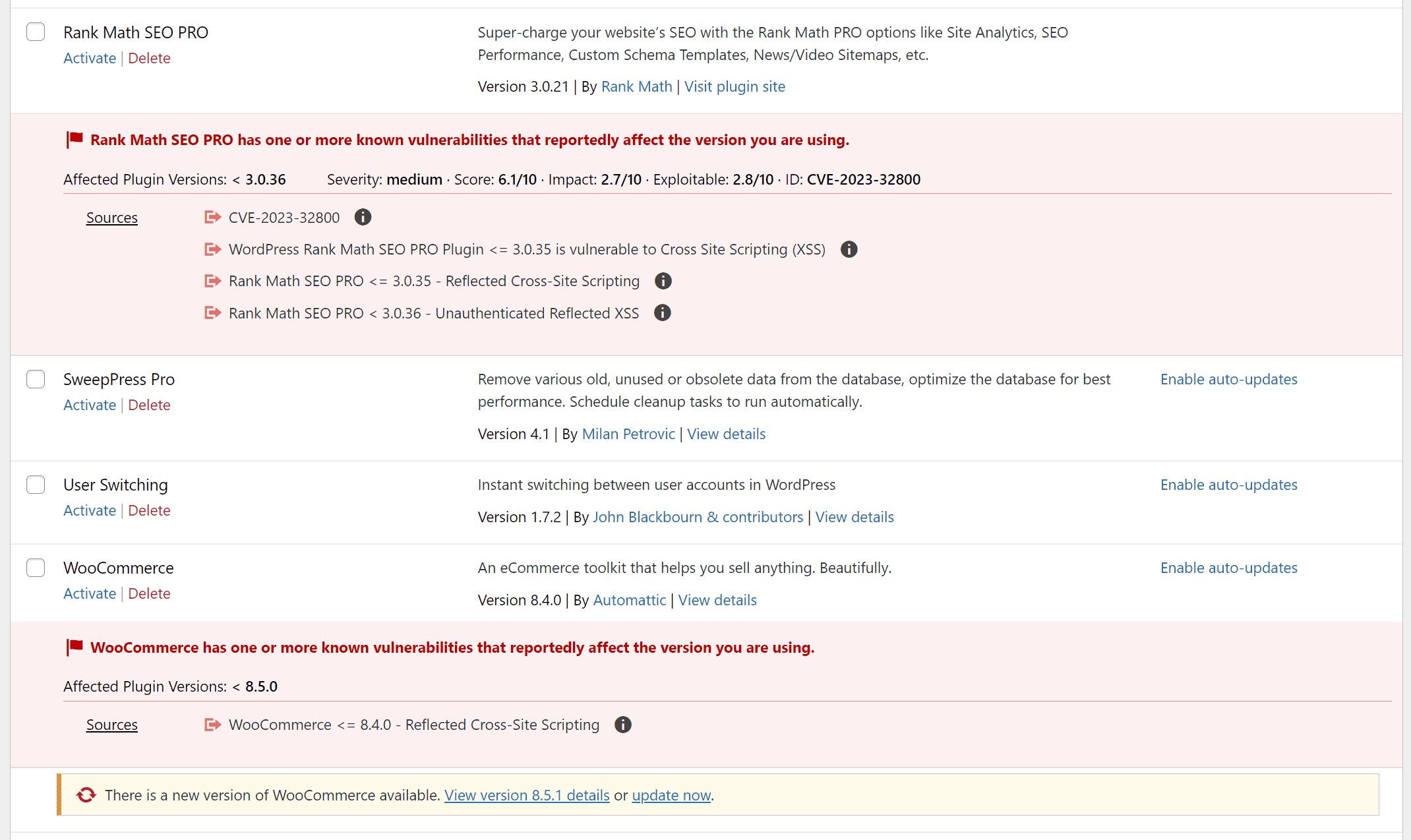The width and height of the screenshot is (1411, 840).
Task: Click info icon next to CVE-2023-32800 source
Action: pyautogui.click(x=363, y=217)
